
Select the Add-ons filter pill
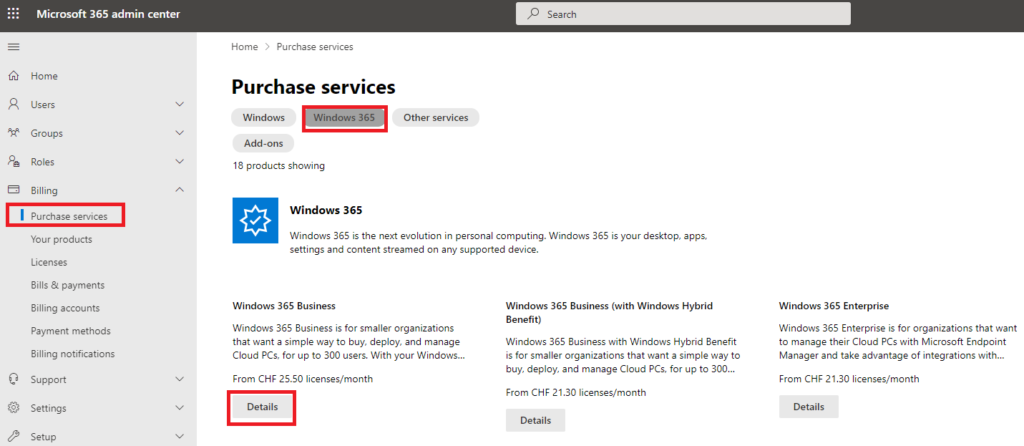click(263, 143)
